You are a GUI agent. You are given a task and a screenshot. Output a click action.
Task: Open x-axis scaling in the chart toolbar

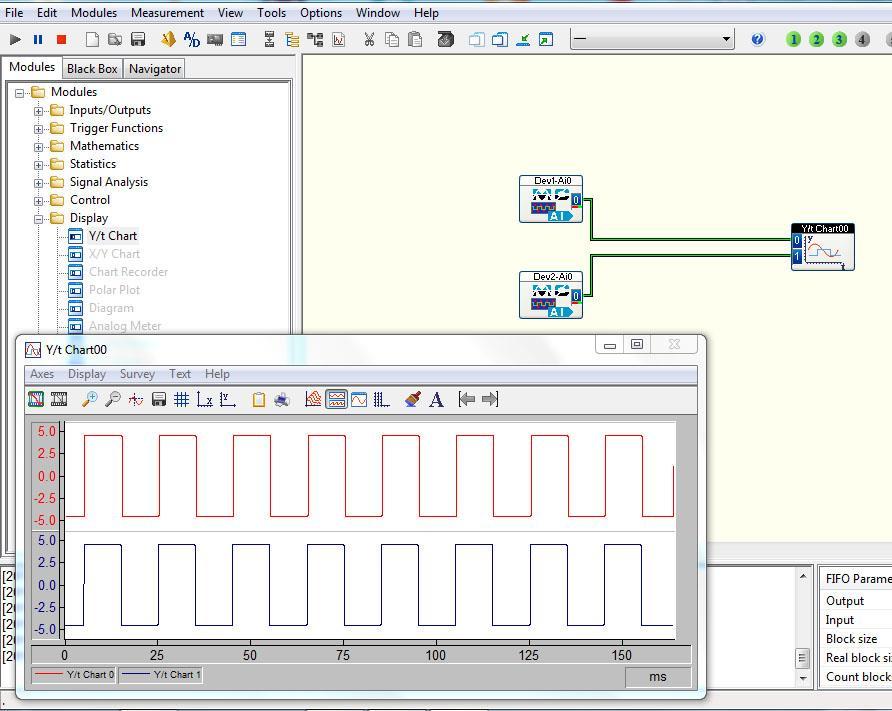[204, 400]
